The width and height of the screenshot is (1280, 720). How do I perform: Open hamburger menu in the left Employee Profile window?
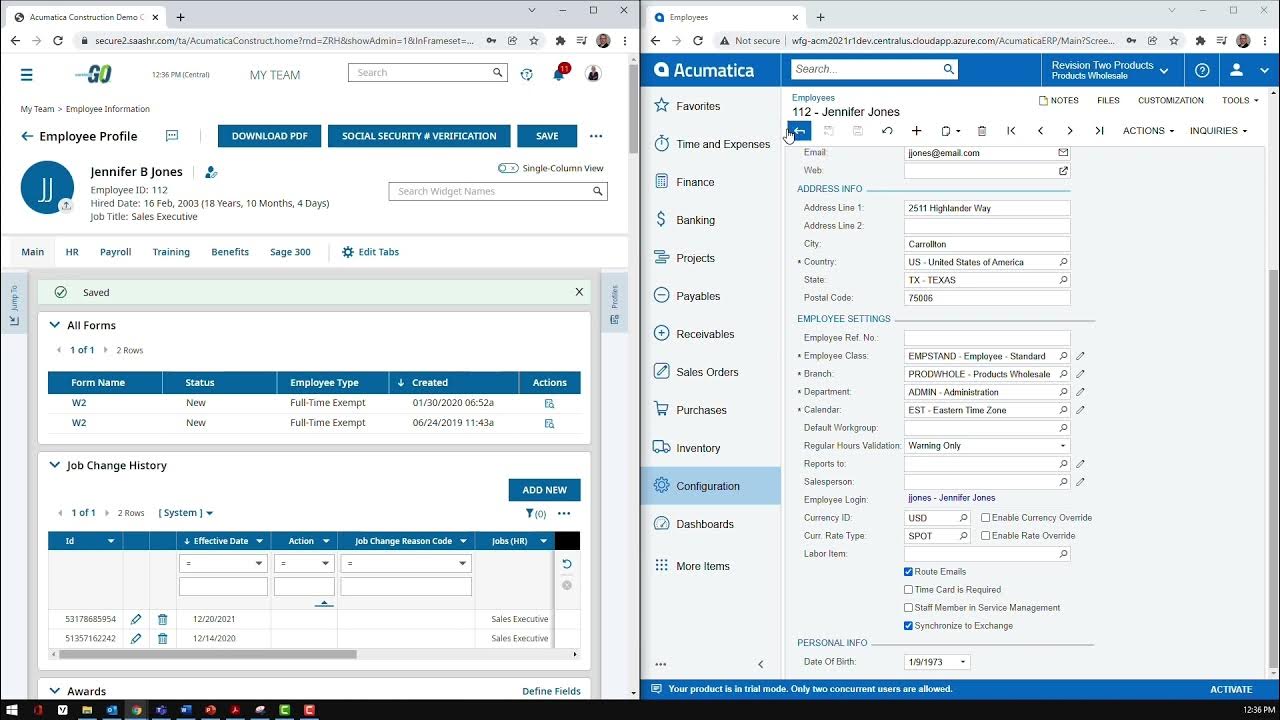pos(26,75)
